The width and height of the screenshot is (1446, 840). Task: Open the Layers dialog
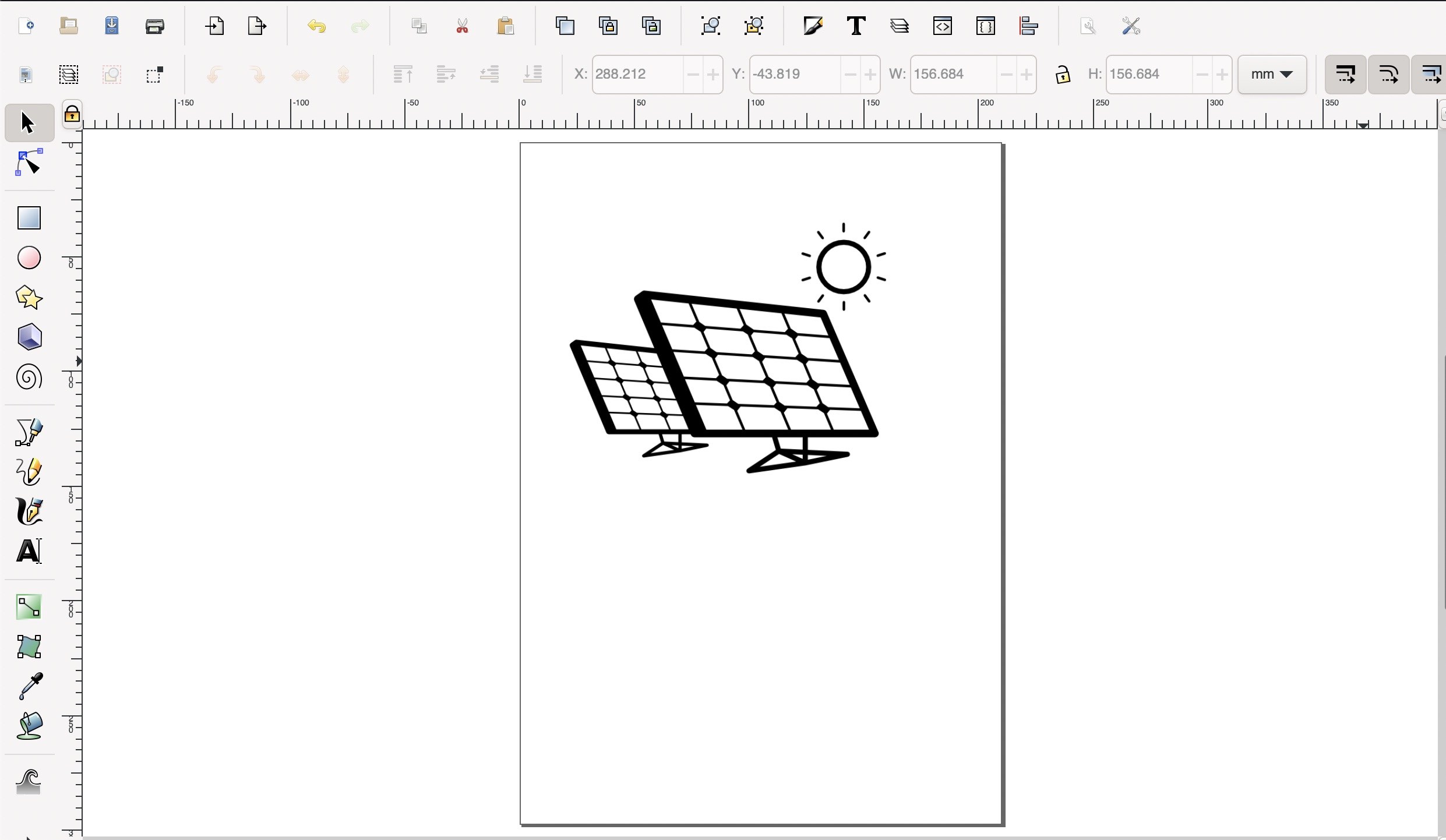tap(900, 26)
